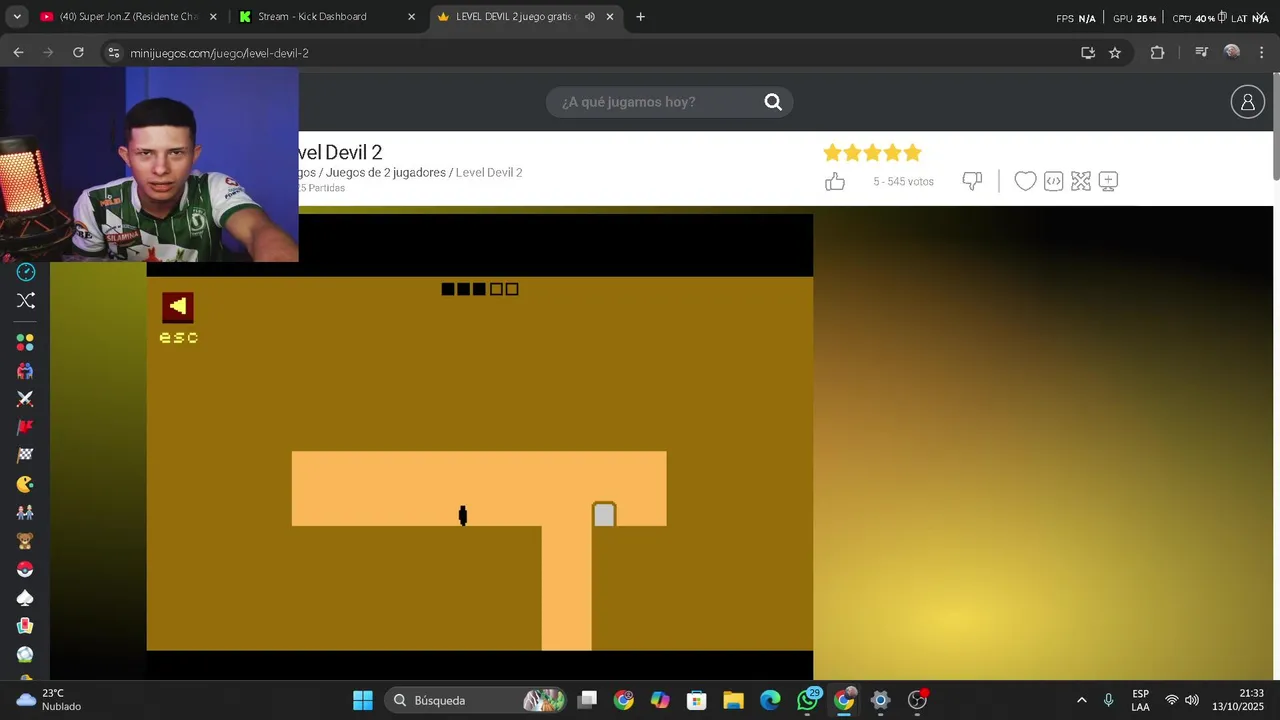Open the game in fullscreen mode
The width and height of the screenshot is (1280, 720).
(1081, 181)
